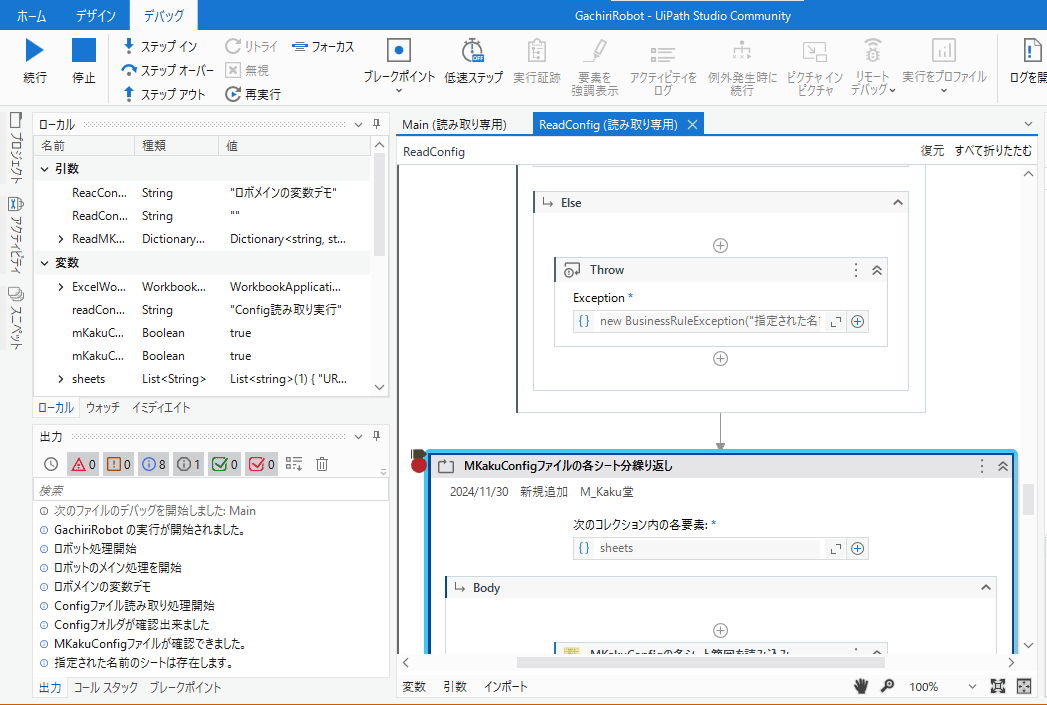Open the 引数 panel at the designer bottom
The width and height of the screenshot is (1047, 705).
pos(455,686)
